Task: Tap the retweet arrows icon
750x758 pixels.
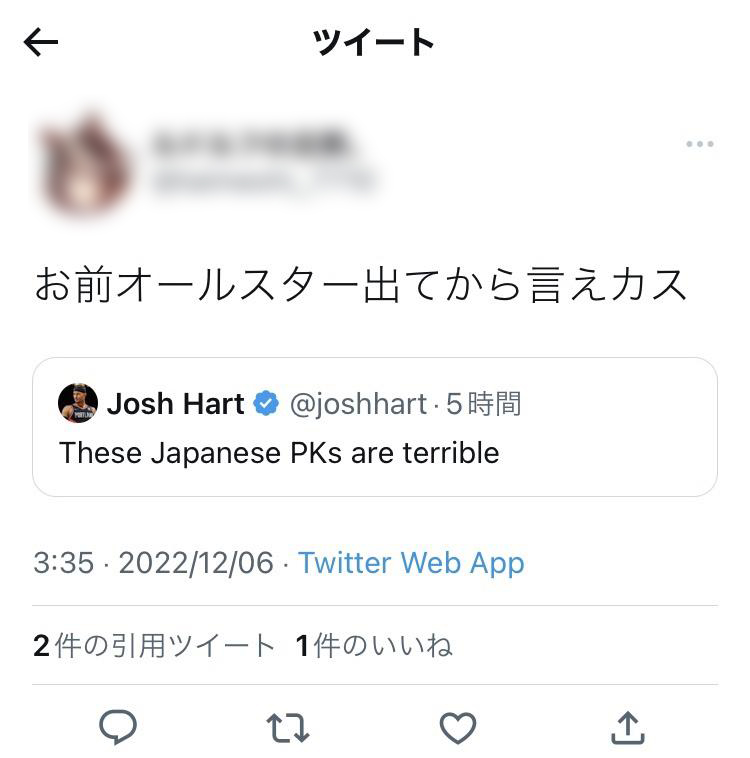Action: click(x=288, y=727)
